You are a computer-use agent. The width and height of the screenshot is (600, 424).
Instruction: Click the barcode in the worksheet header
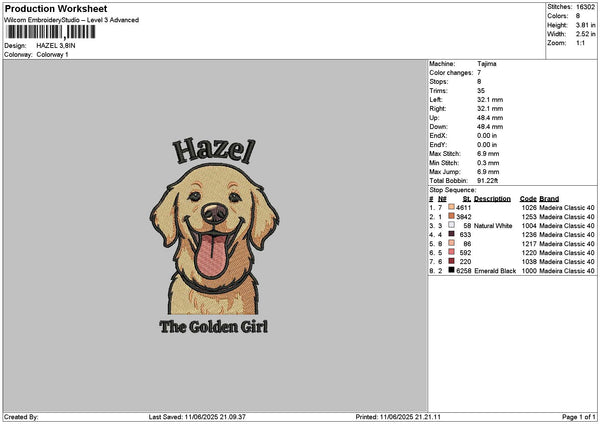51,32
